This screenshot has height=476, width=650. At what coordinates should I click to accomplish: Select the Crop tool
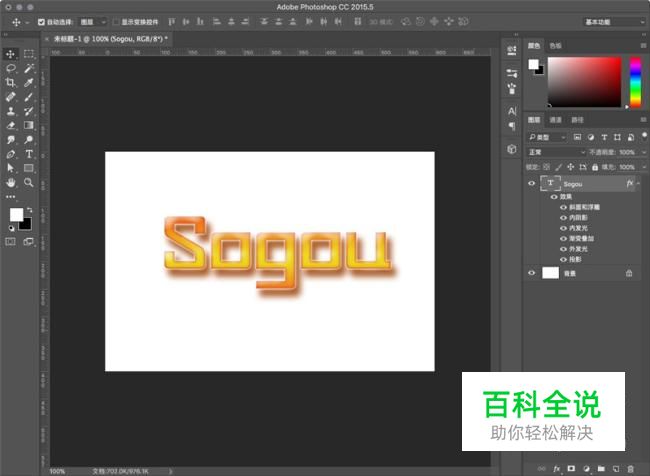tap(11, 83)
